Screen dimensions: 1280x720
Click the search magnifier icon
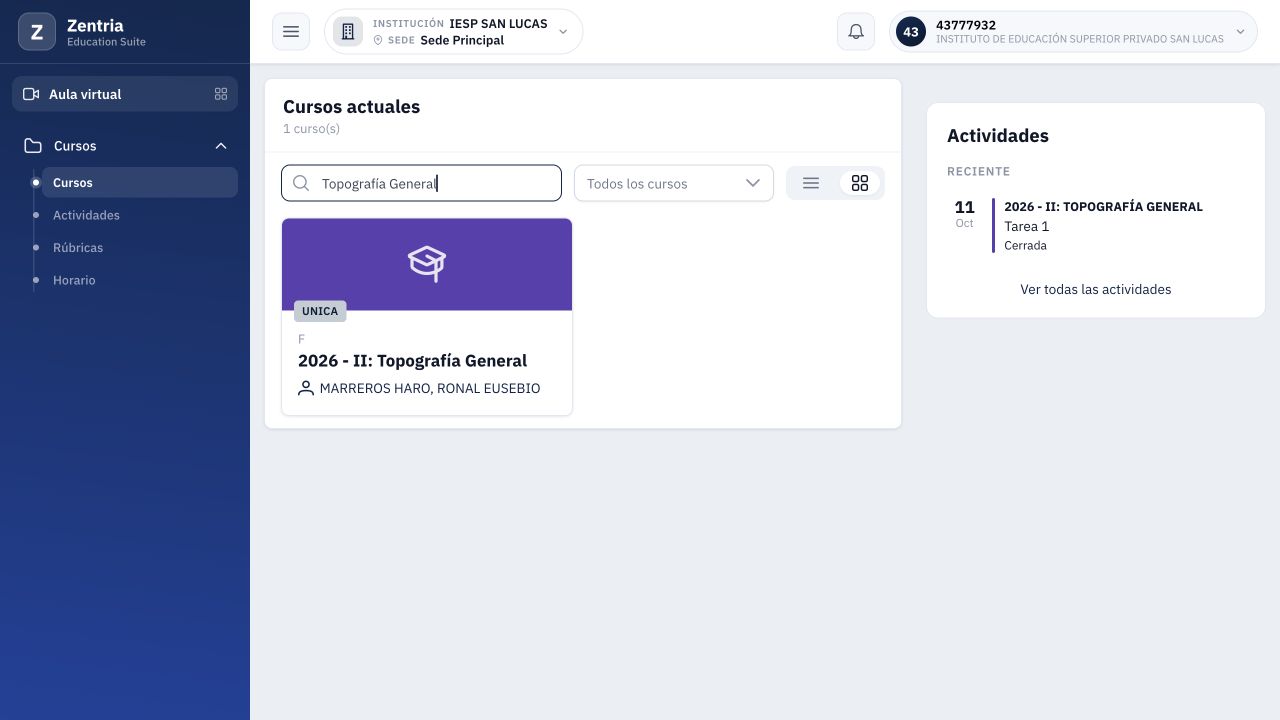(301, 183)
